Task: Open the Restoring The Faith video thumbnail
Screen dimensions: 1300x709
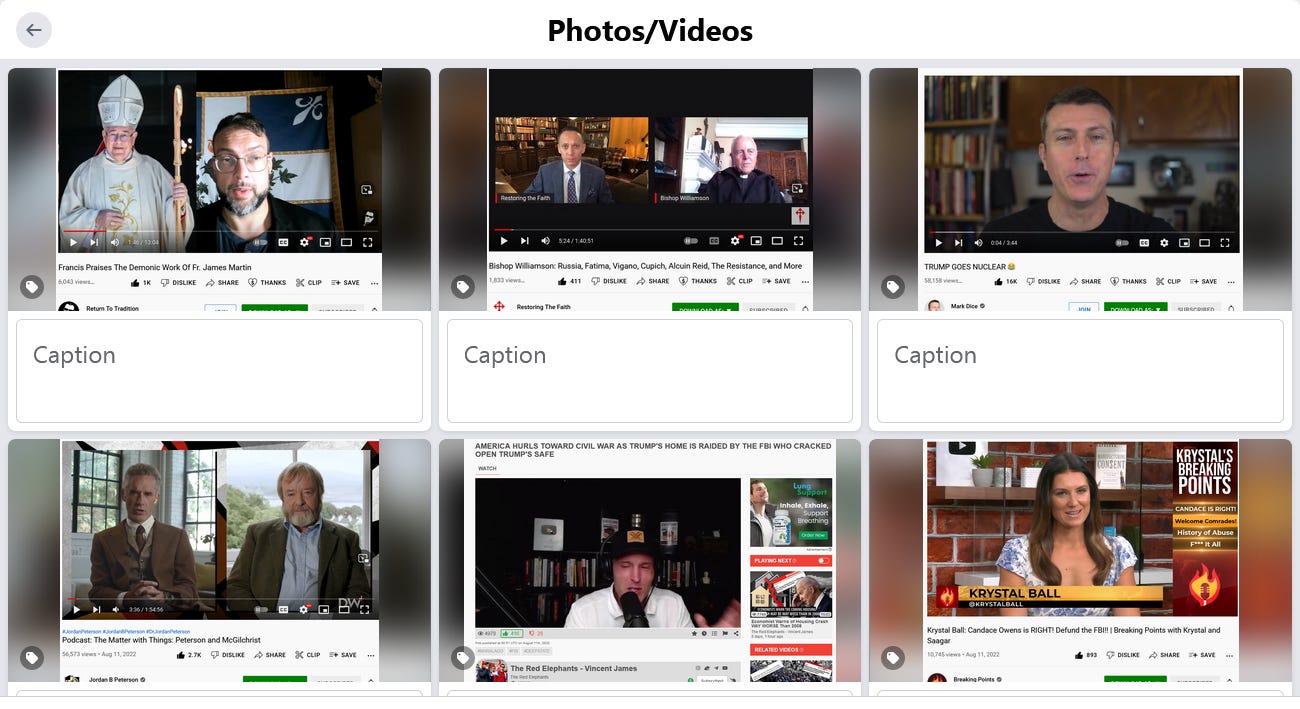Action: point(650,190)
